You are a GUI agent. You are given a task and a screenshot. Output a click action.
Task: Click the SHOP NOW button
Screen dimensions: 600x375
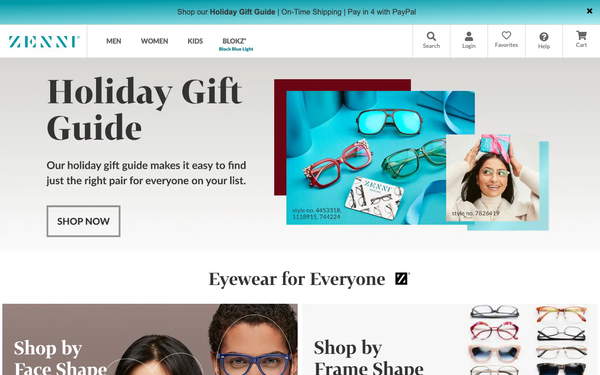coord(83,221)
